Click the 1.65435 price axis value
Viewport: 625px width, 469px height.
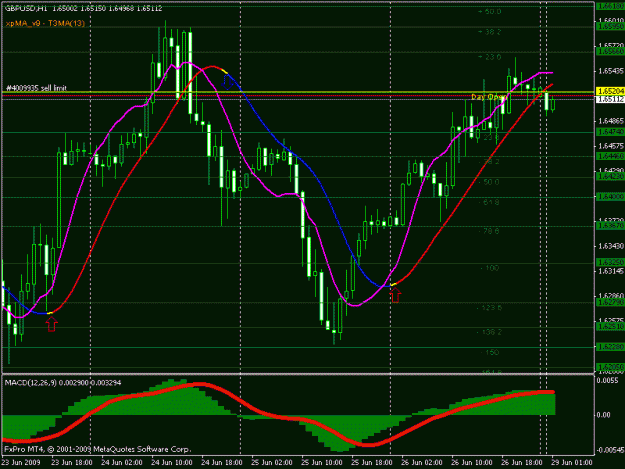coord(611,71)
